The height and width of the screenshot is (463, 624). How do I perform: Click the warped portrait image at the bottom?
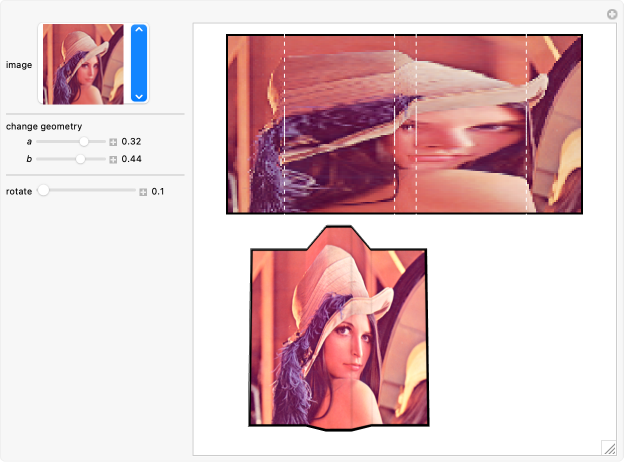tap(338, 335)
